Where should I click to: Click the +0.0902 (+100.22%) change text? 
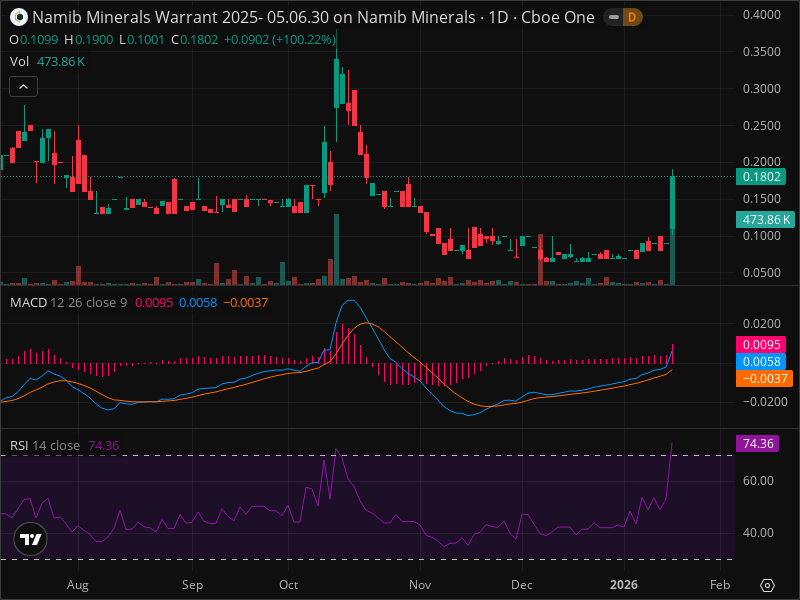point(280,40)
